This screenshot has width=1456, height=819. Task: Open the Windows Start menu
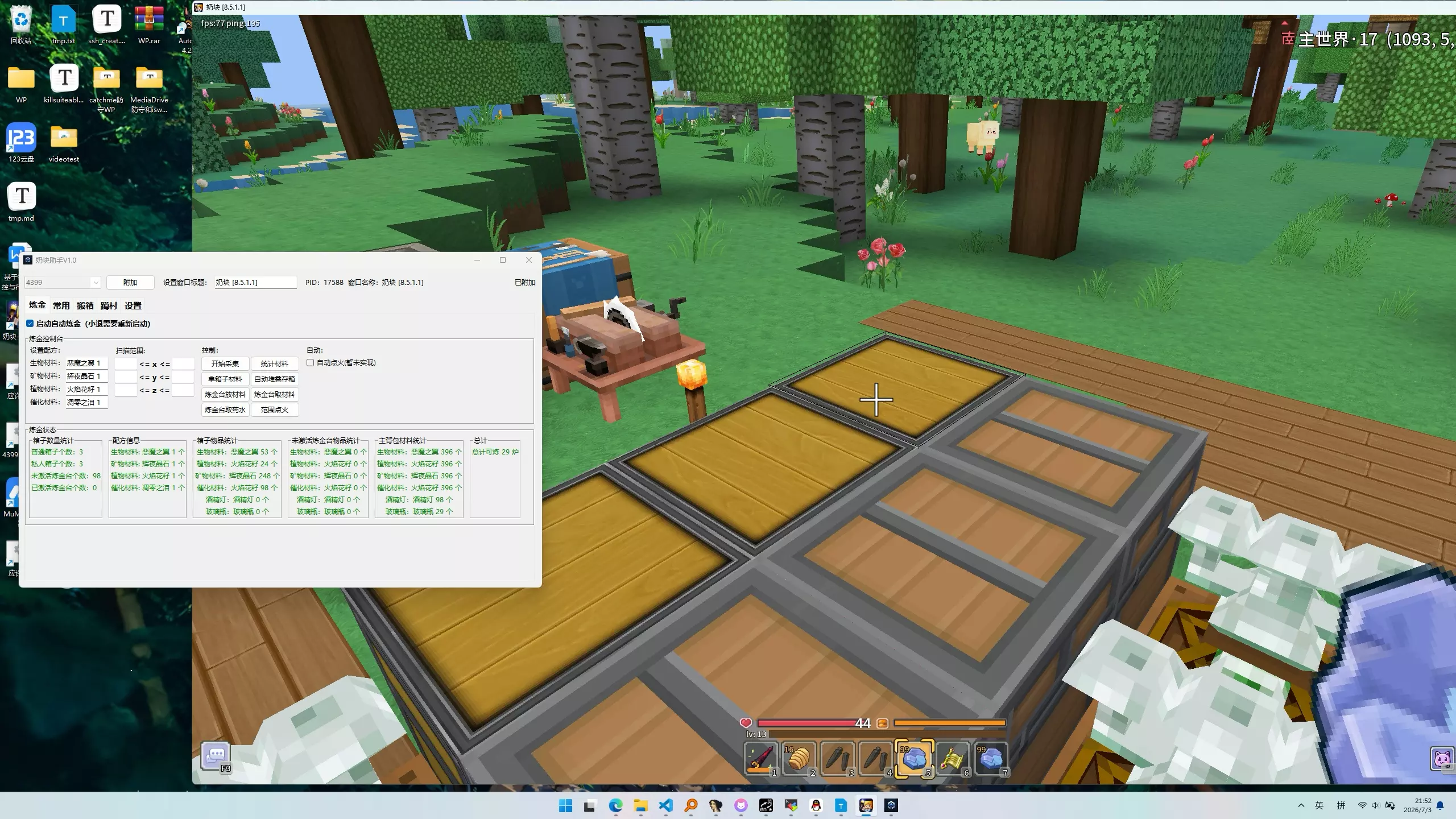pyautogui.click(x=565, y=805)
